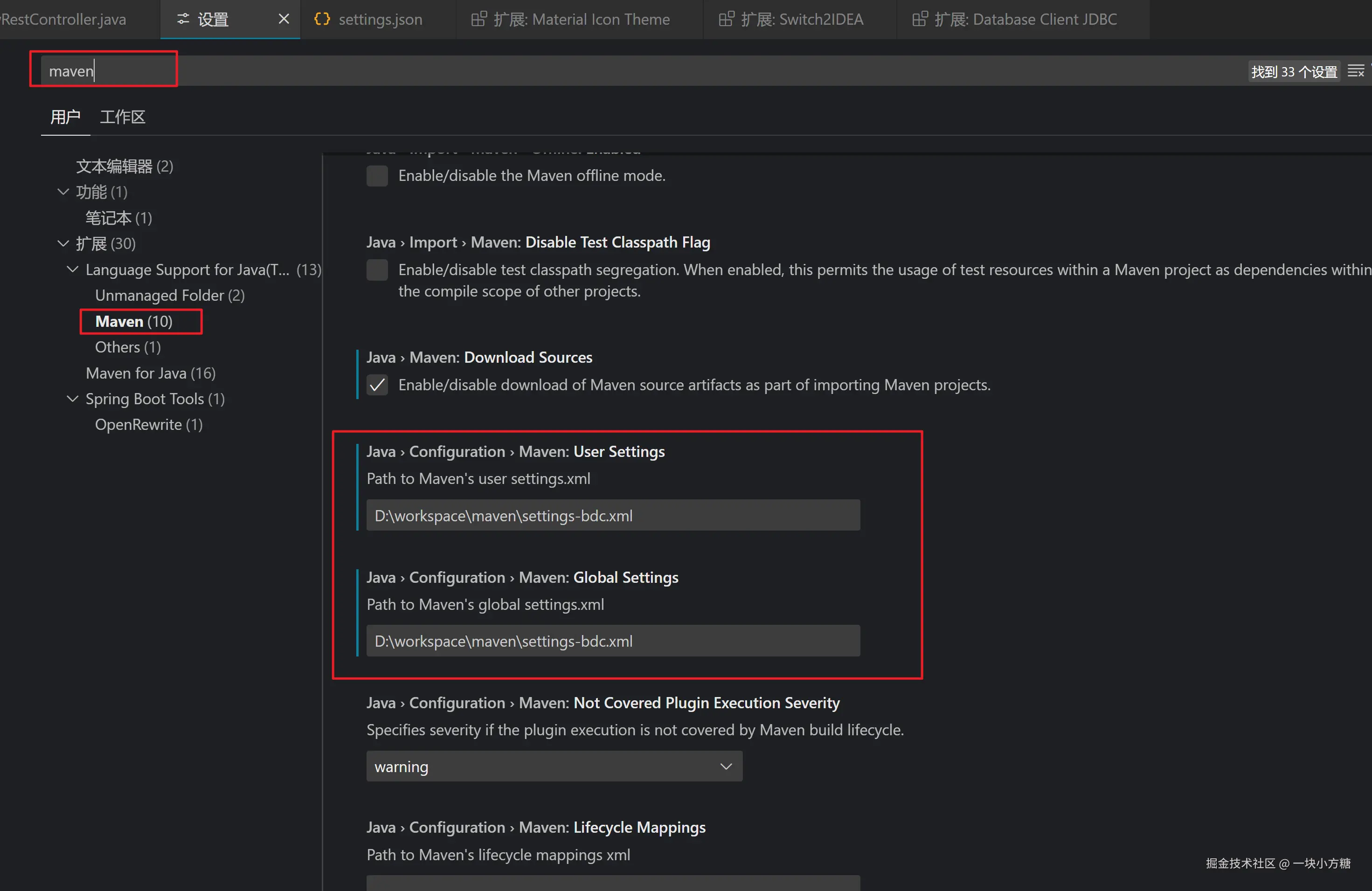
Task: Collapse the 功能 (1) tree section
Action: (x=63, y=192)
